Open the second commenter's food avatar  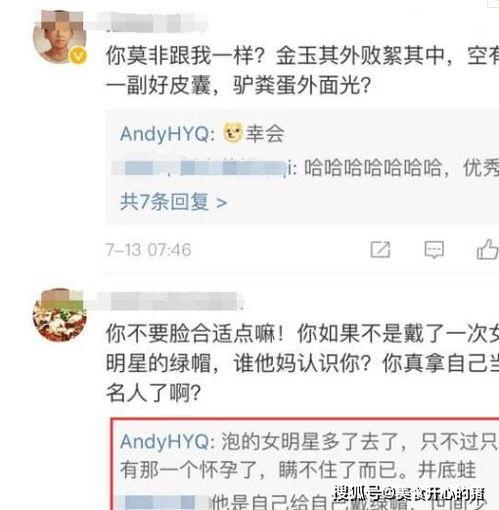tap(59, 315)
